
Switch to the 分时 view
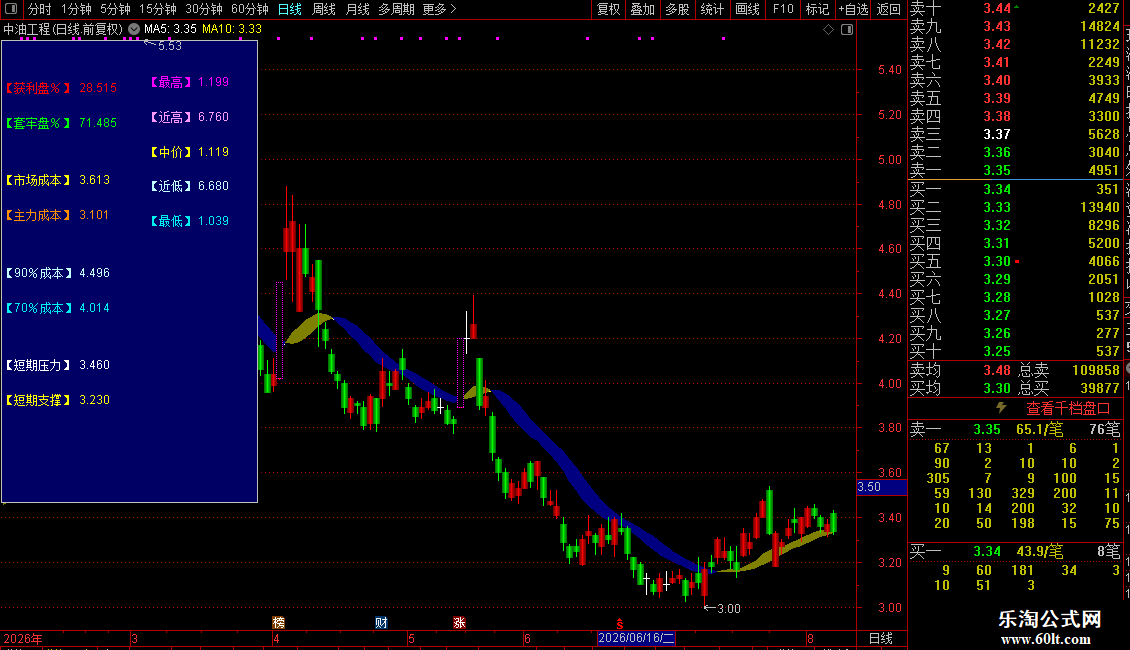point(40,9)
